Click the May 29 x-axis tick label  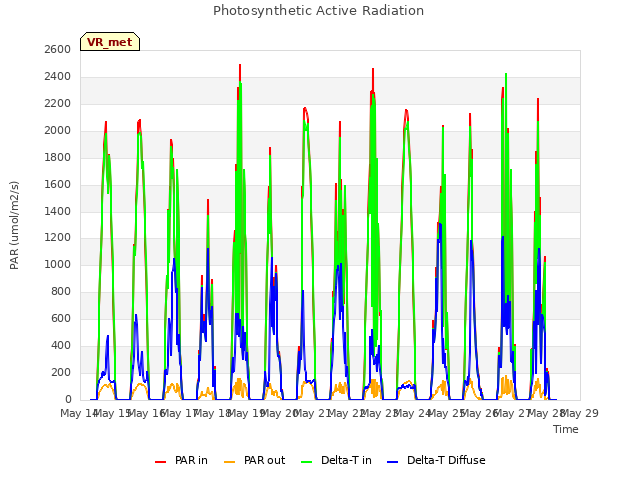coord(580,413)
